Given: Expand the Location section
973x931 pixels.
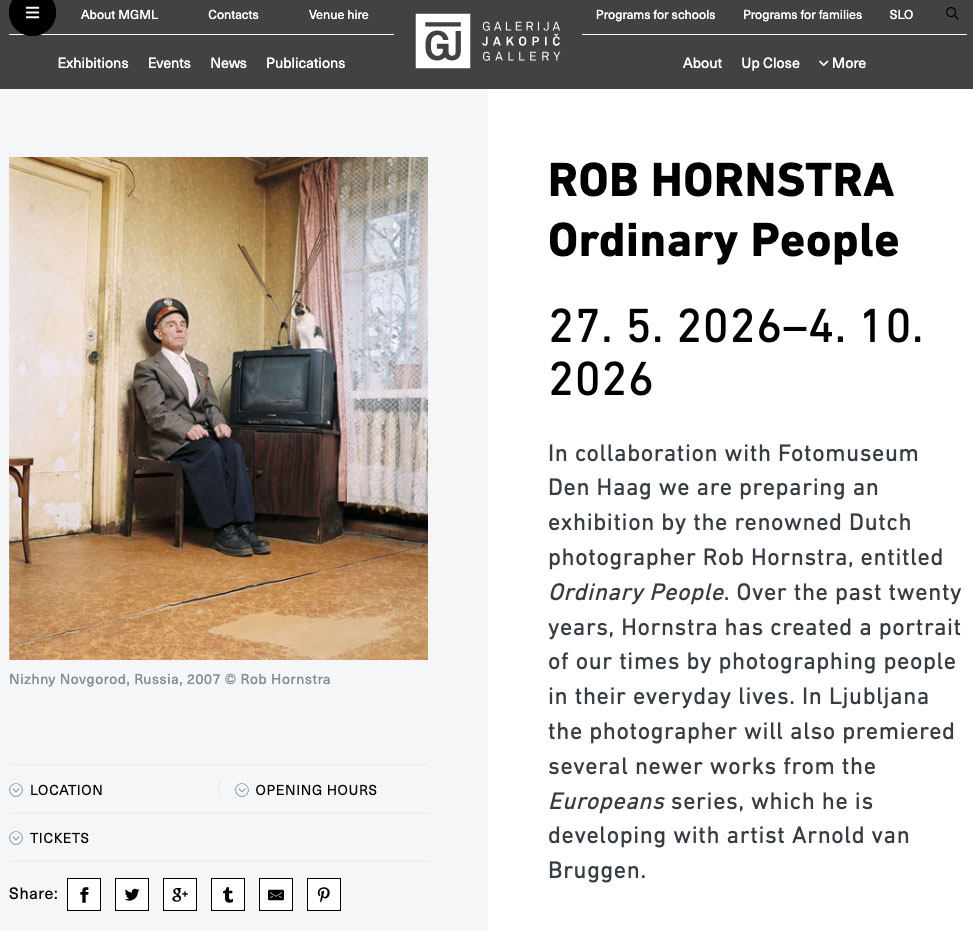Looking at the screenshot, I should point(66,790).
